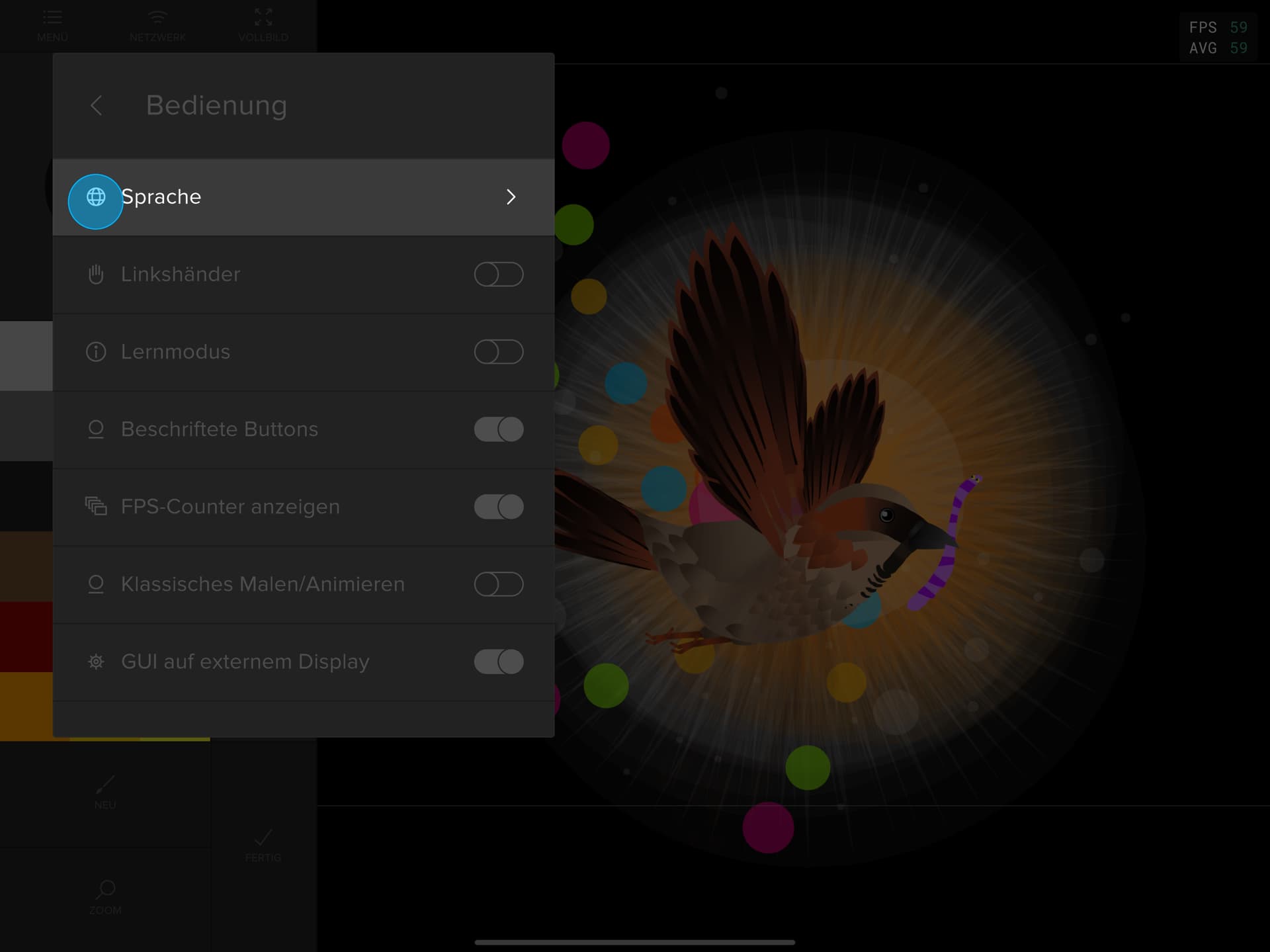Viewport: 1270px width, 952px height.
Task: Click the hand icon for Linkshänder
Action: click(96, 274)
